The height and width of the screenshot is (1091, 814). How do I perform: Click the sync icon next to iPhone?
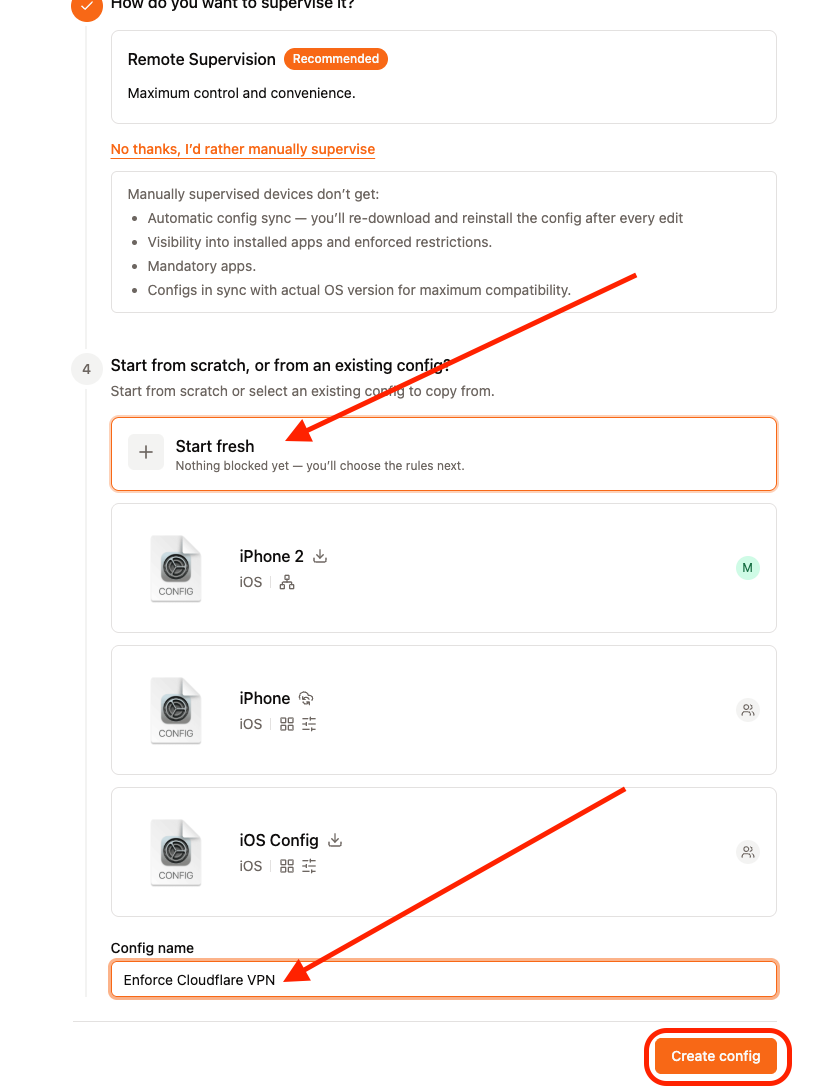click(x=306, y=698)
